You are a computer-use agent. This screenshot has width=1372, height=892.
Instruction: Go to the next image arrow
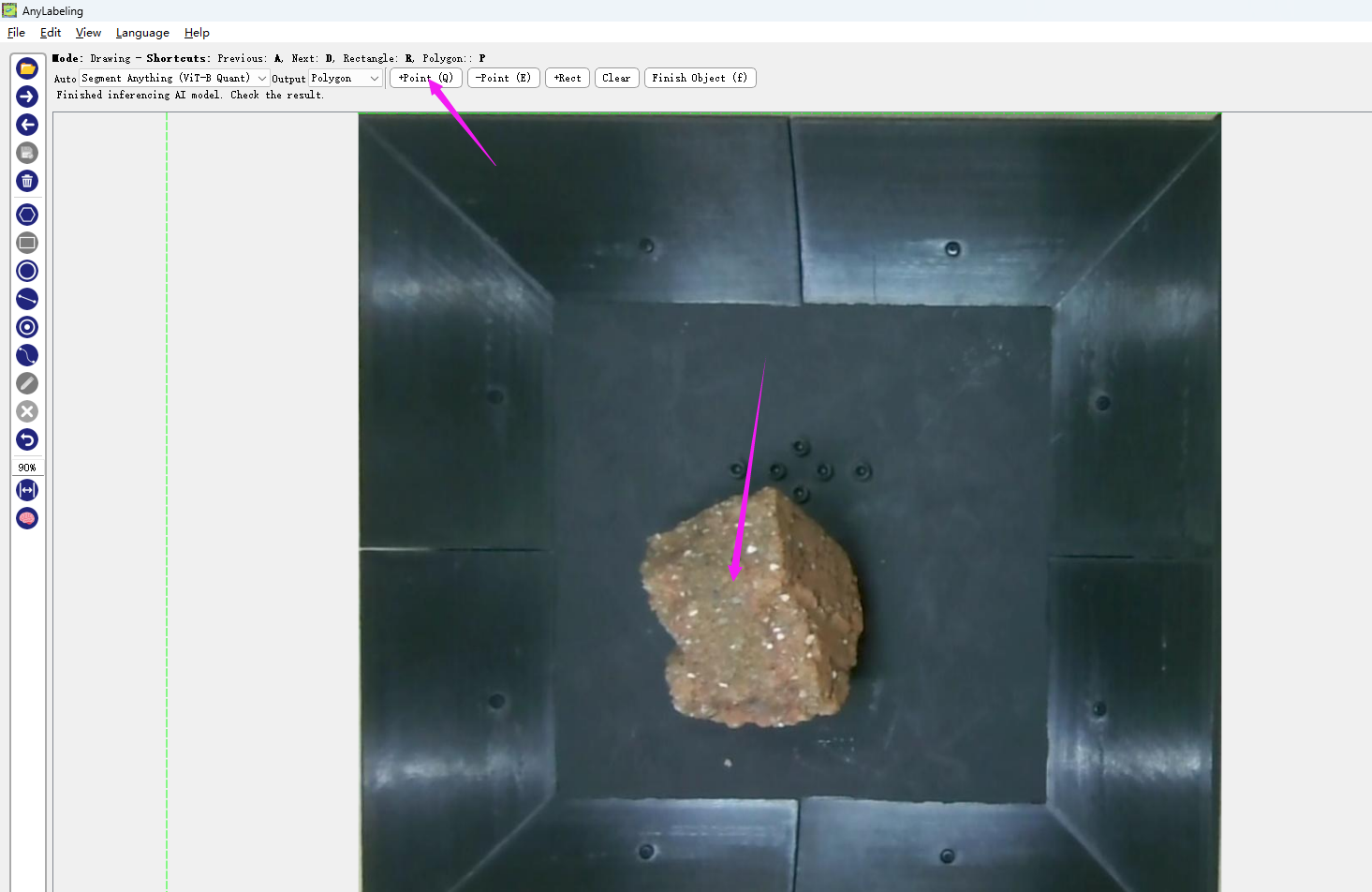(x=27, y=97)
